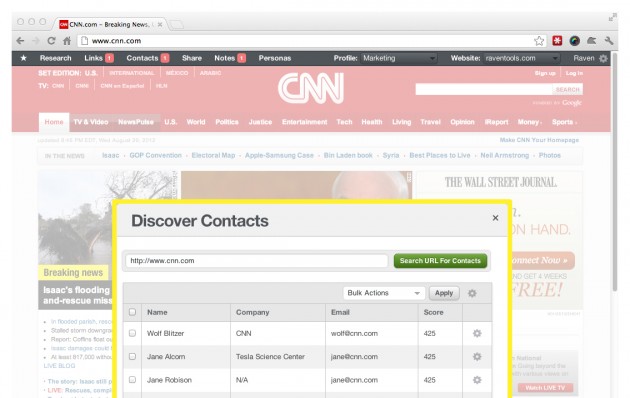The width and height of the screenshot is (630, 398).
Task: Click the page vertical scrollbar
Action: [x=615, y=173]
